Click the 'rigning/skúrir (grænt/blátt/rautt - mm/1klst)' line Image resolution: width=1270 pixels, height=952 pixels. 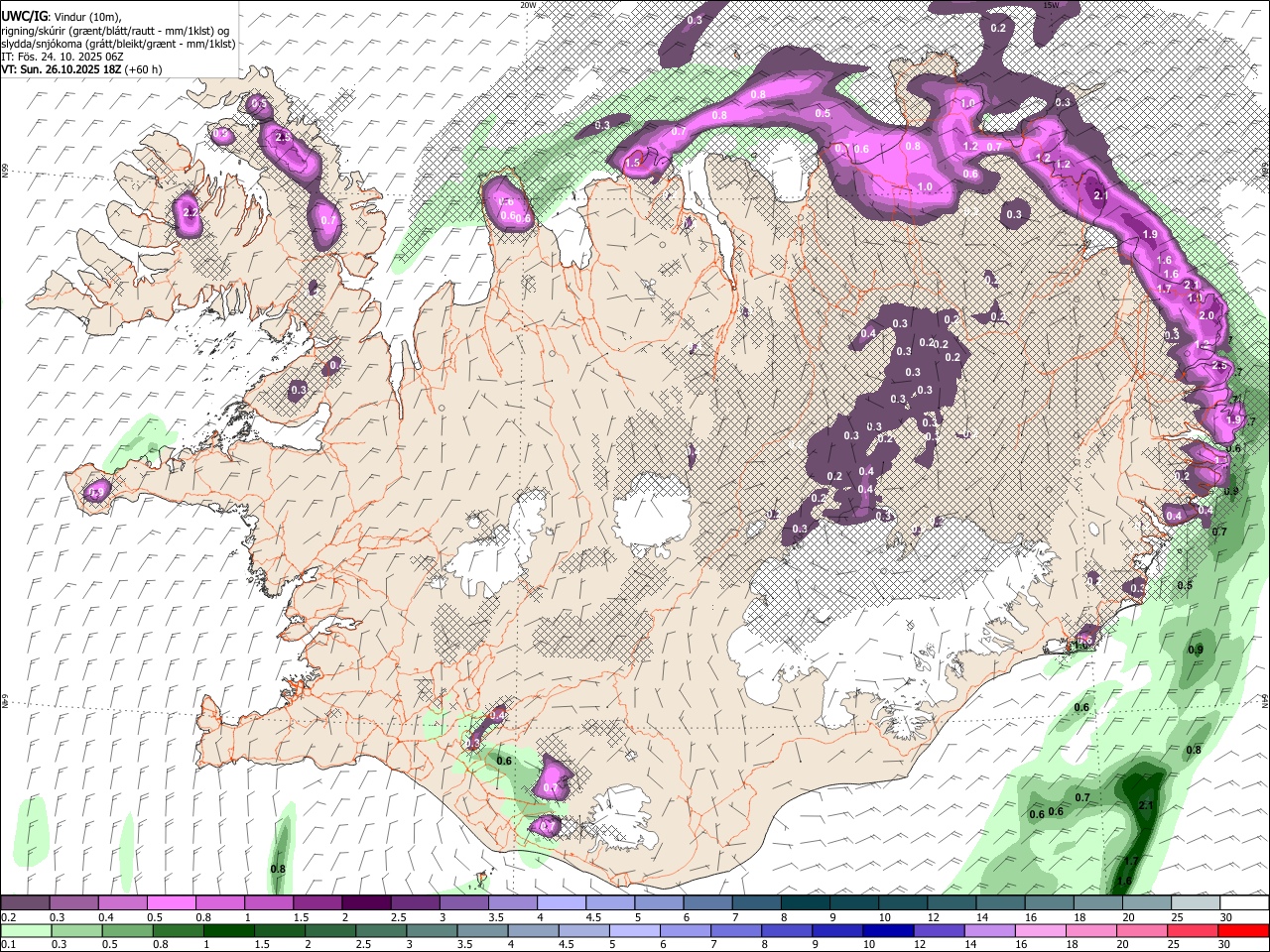coord(117,30)
